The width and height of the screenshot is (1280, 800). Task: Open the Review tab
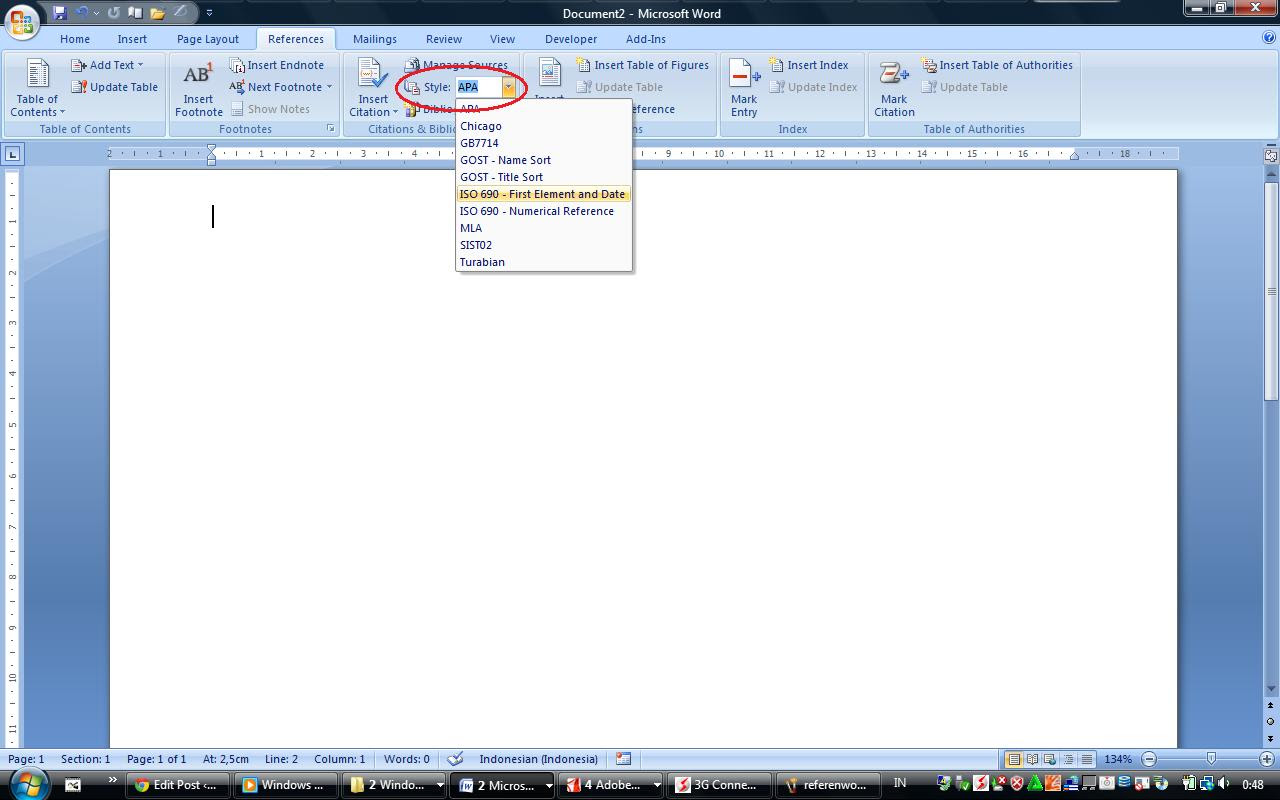point(444,39)
